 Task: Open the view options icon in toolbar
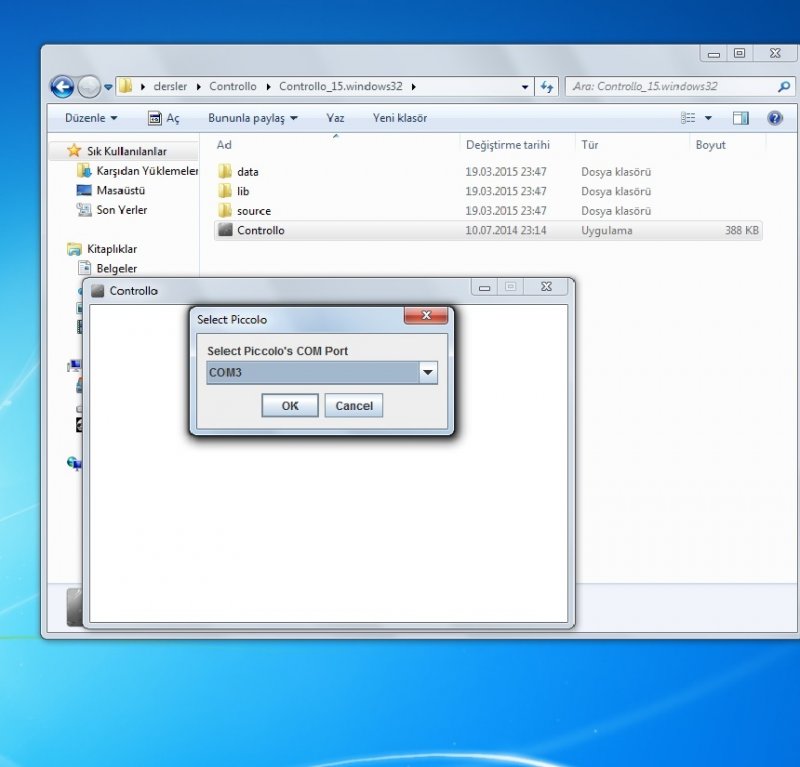(689, 118)
